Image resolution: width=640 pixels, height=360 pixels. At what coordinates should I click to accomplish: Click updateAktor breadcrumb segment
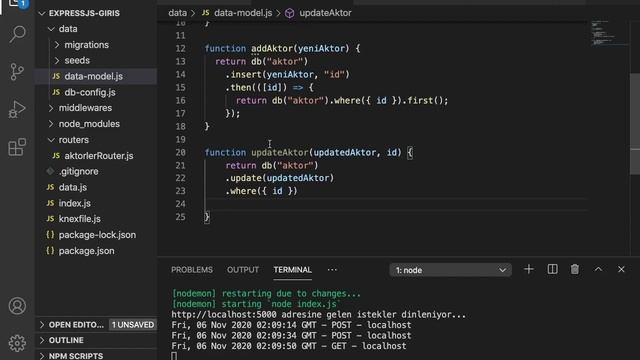point(325,13)
